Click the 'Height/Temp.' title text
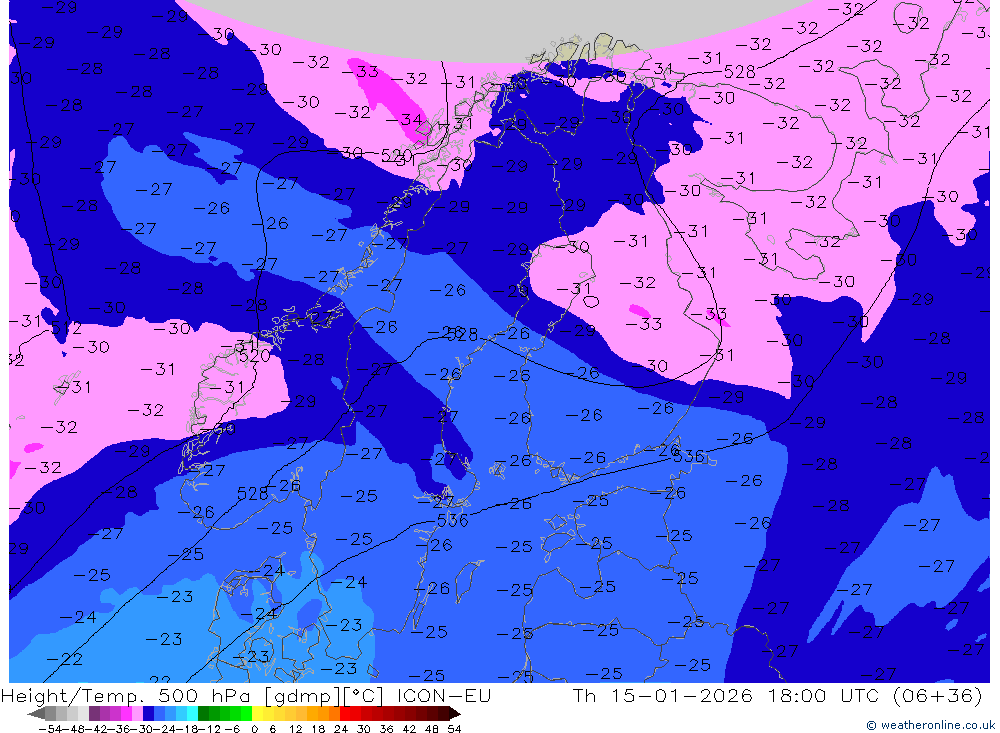The image size is (1000, 733). pyautogui.click(x=73, y=695)
